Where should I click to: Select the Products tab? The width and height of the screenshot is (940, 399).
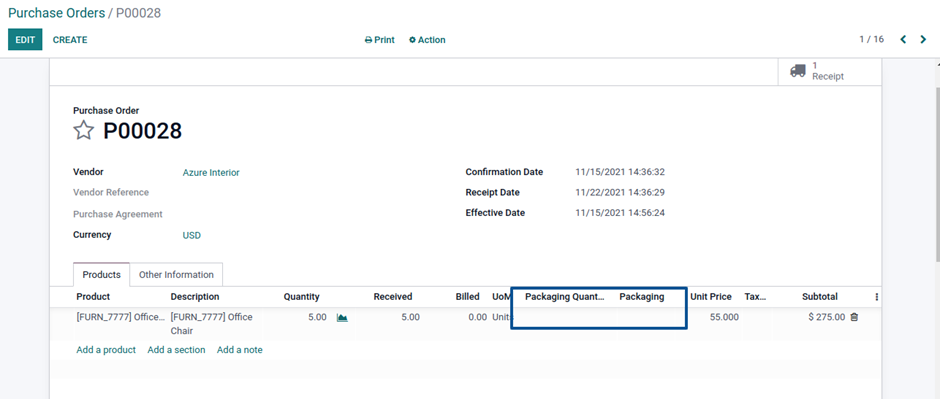tap(101, 274)
